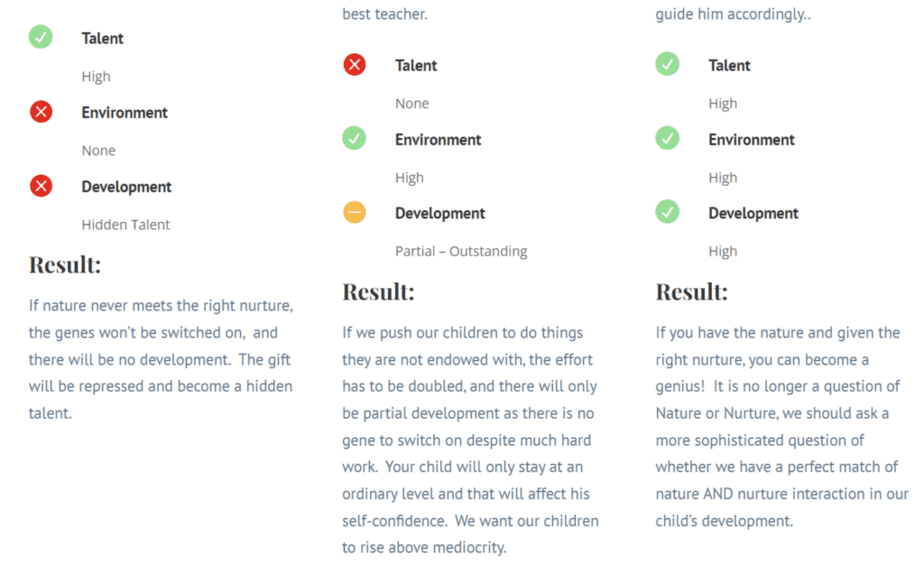Click the first column Result heading
924x576 pixels.
[65, 265]
